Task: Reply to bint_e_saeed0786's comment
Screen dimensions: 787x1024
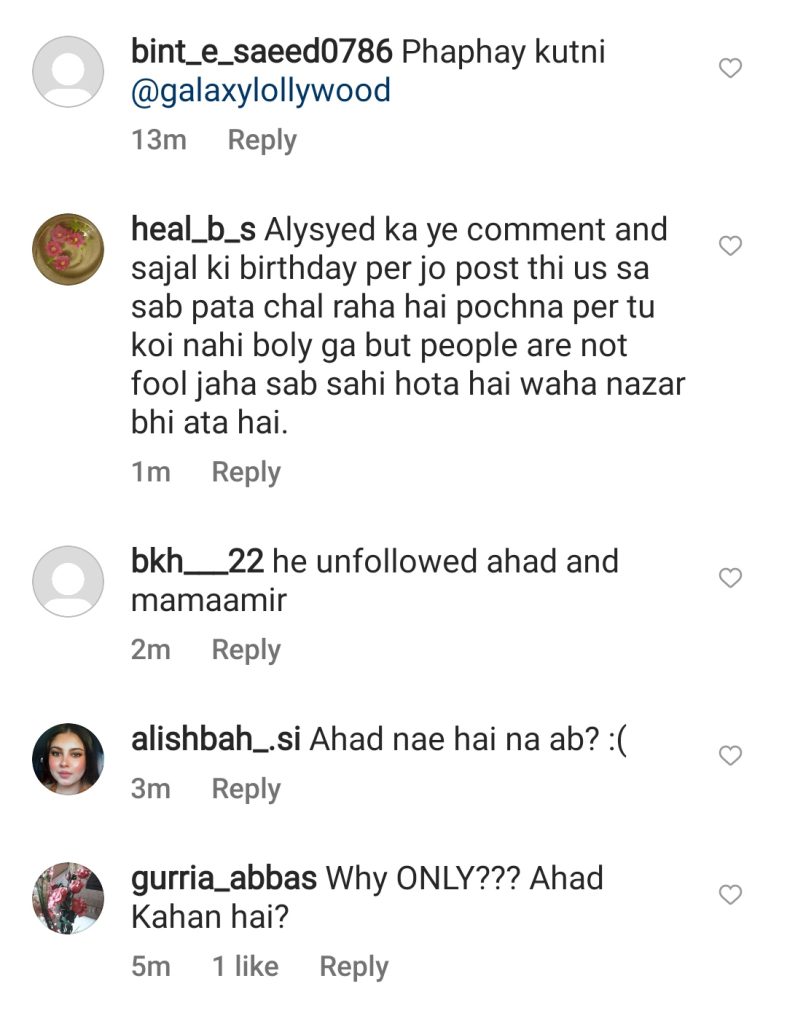Action: click(x=262, y=140)
